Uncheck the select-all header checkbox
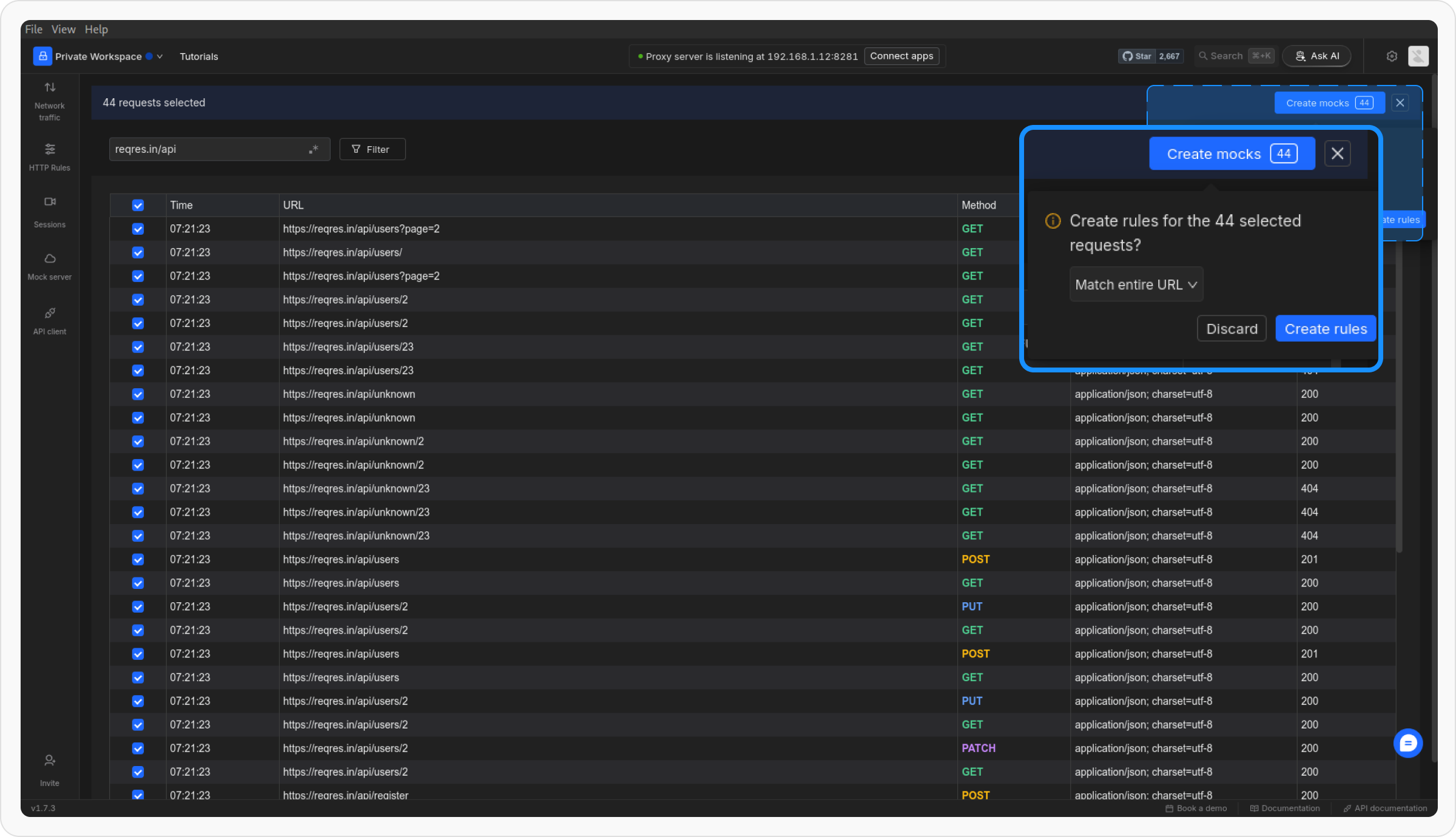 pos(138,206)
